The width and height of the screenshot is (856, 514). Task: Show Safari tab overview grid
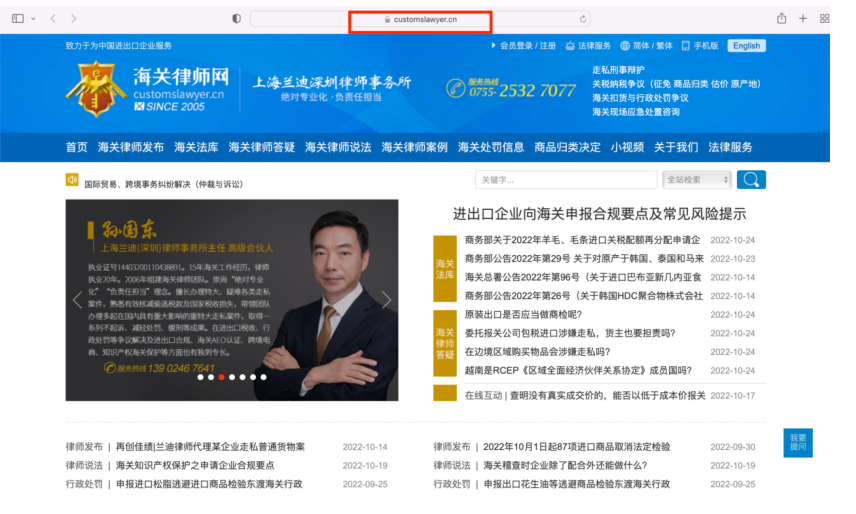(824, 19)
